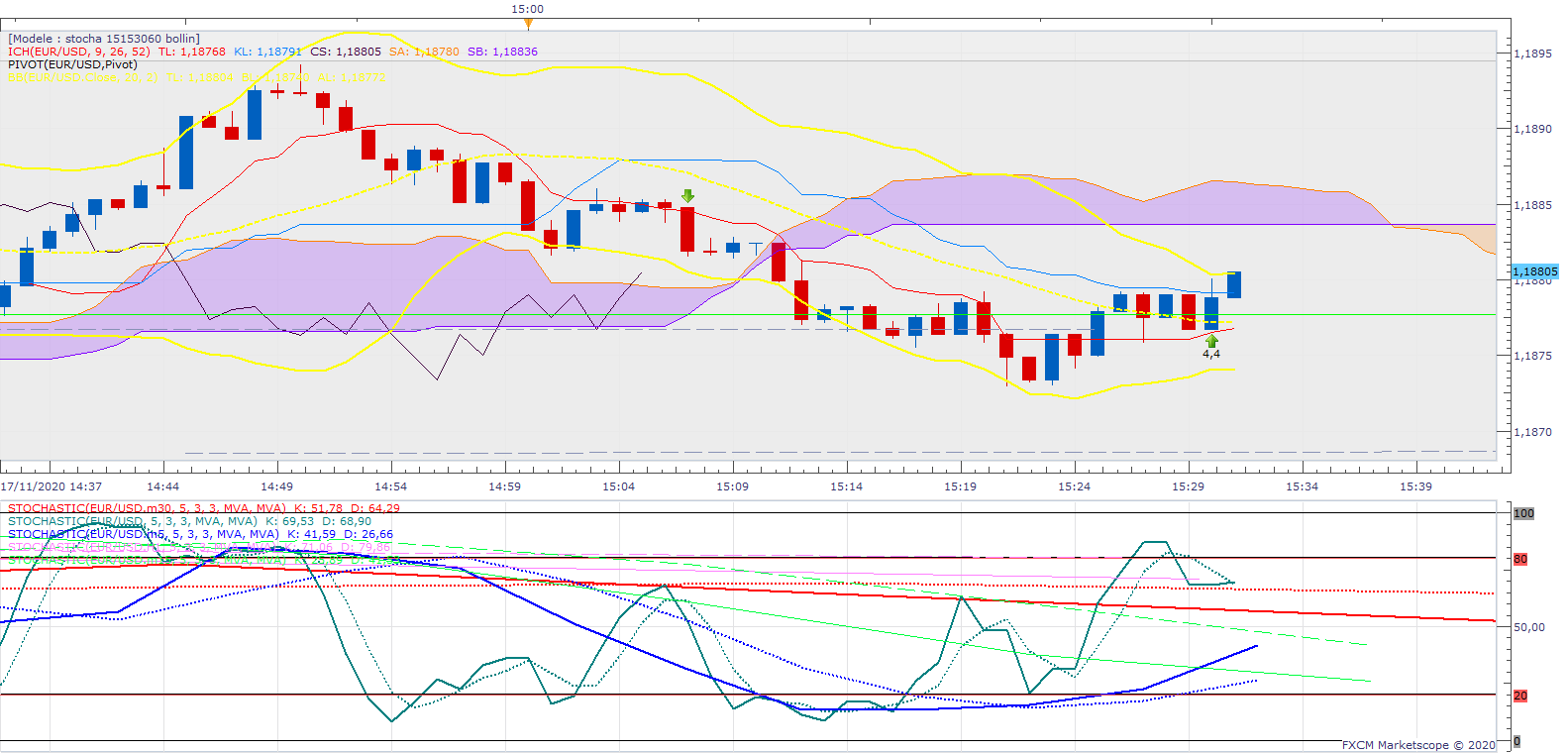Click the 15:04 time axis label
Screen dimensions: 1568x753
click(619, 486)
